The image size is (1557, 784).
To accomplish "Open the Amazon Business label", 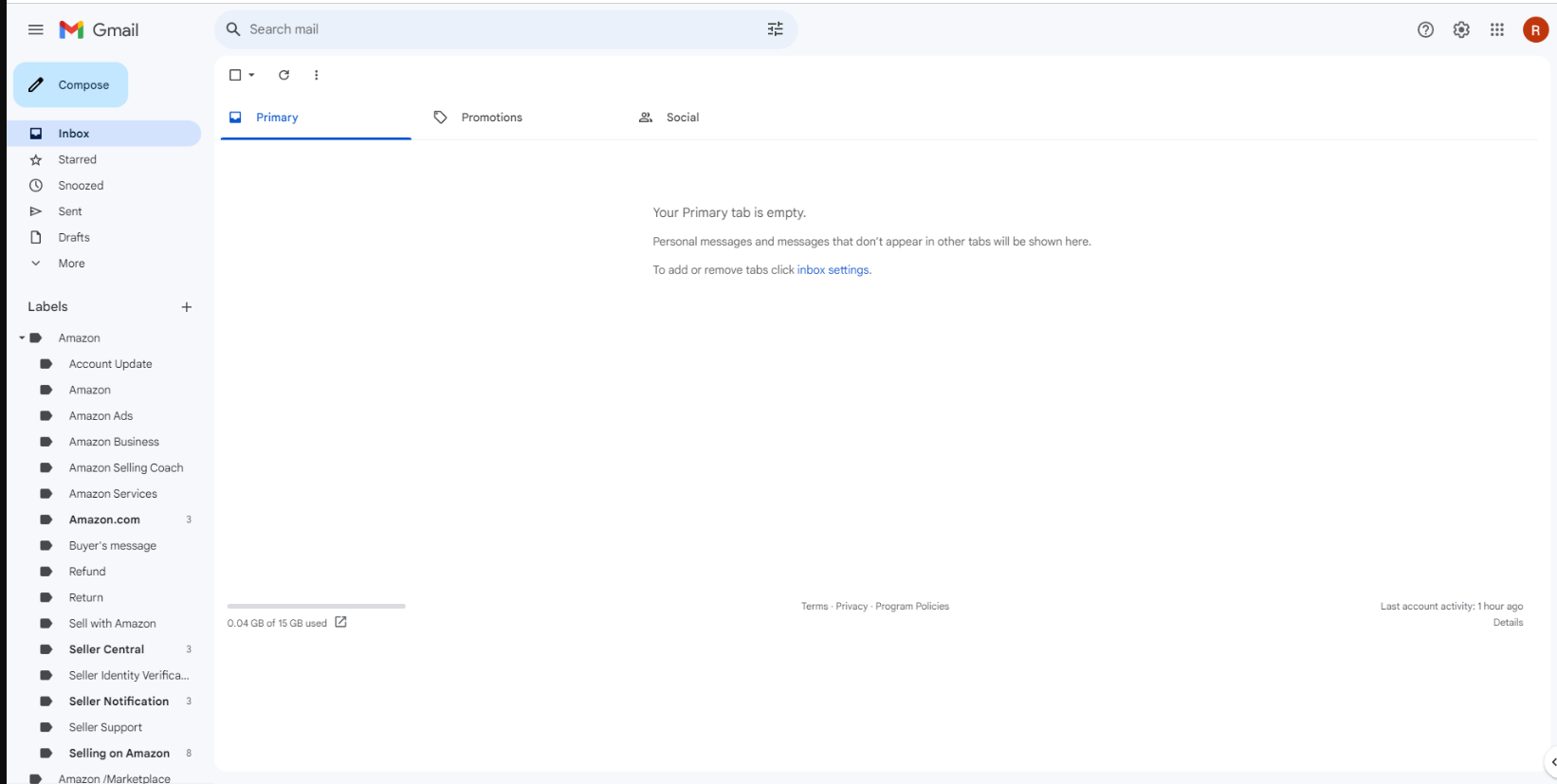I will click(x=114, y=442).
